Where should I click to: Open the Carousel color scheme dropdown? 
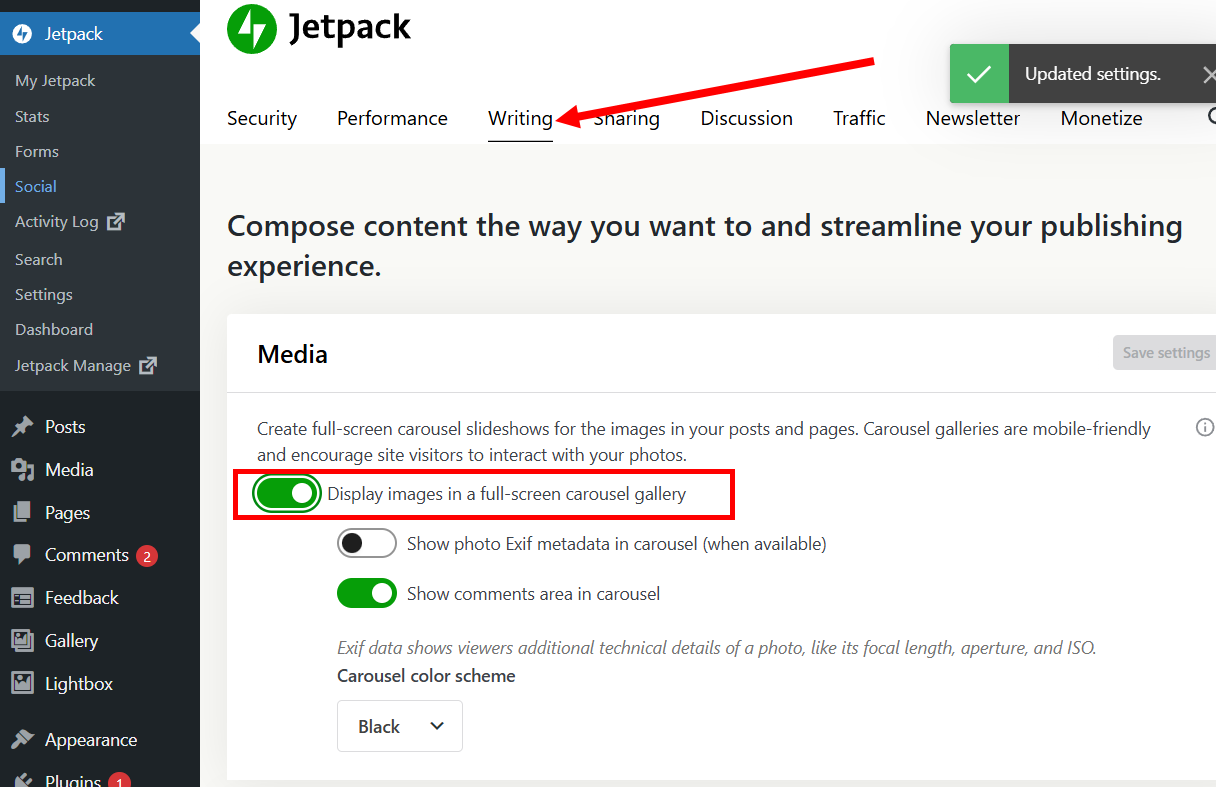pos(400,726)
